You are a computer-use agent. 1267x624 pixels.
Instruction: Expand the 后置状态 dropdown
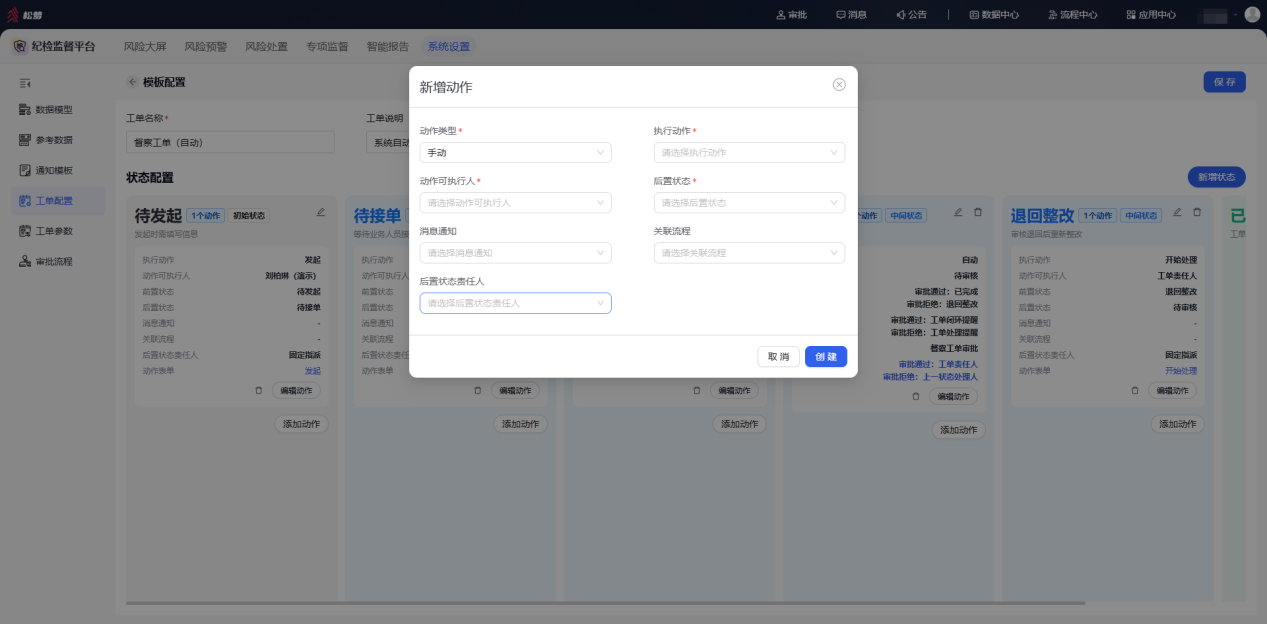(749, 203)
